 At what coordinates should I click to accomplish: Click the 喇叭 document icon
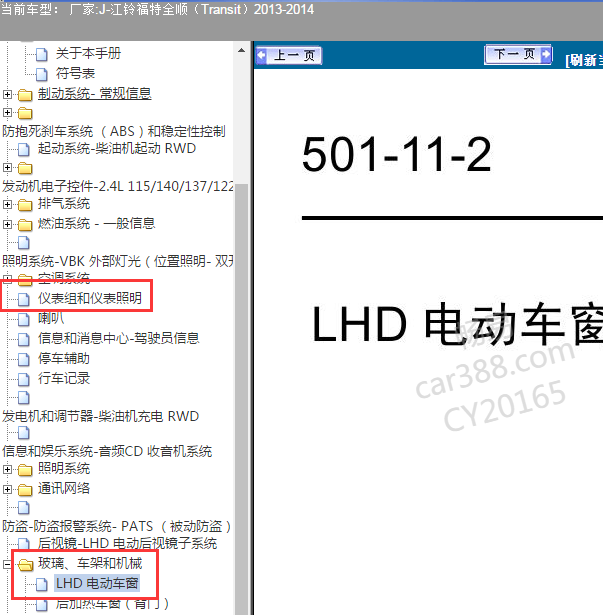point(24,319)
